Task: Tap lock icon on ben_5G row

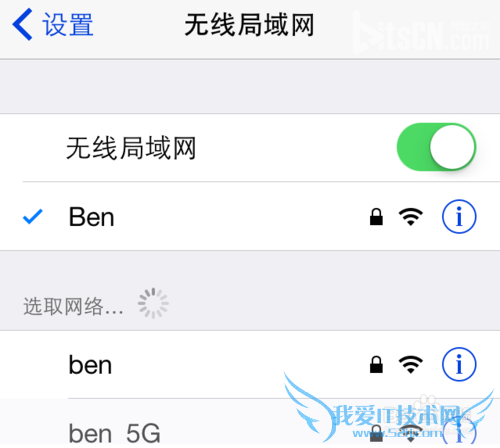Action: pos(376,433)
